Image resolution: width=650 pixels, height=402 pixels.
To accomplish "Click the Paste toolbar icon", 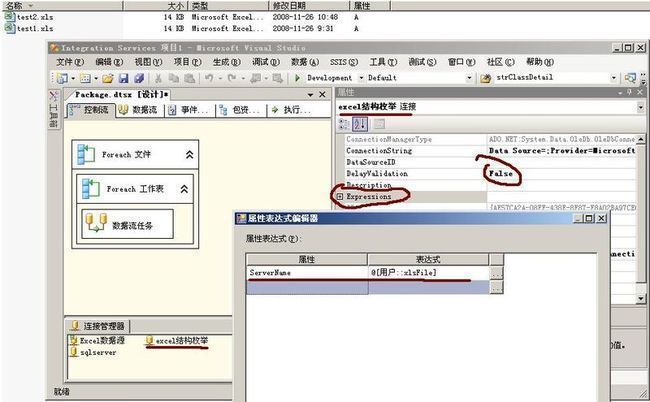I will [x=189, y=78].
